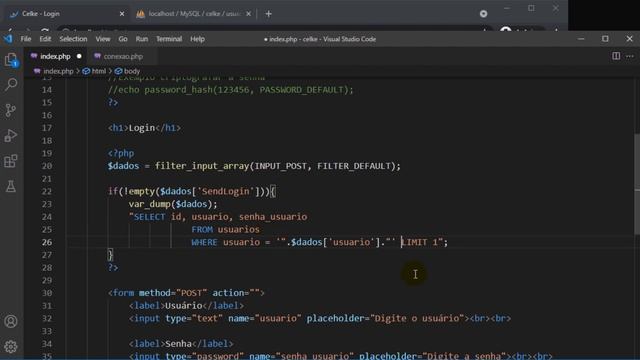Open the Go menu

pos(122,39)
